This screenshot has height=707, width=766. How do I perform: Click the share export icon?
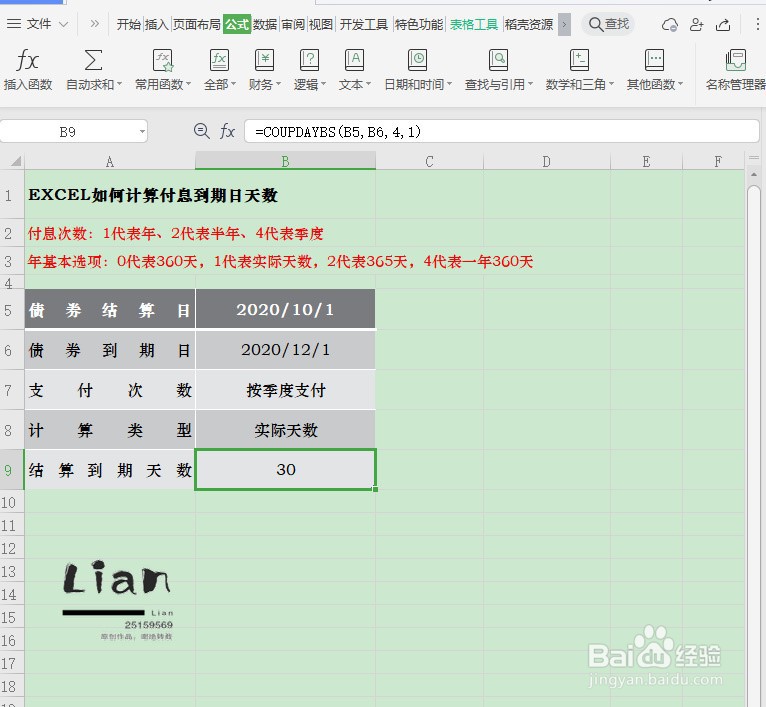click(x=723, y=24)
